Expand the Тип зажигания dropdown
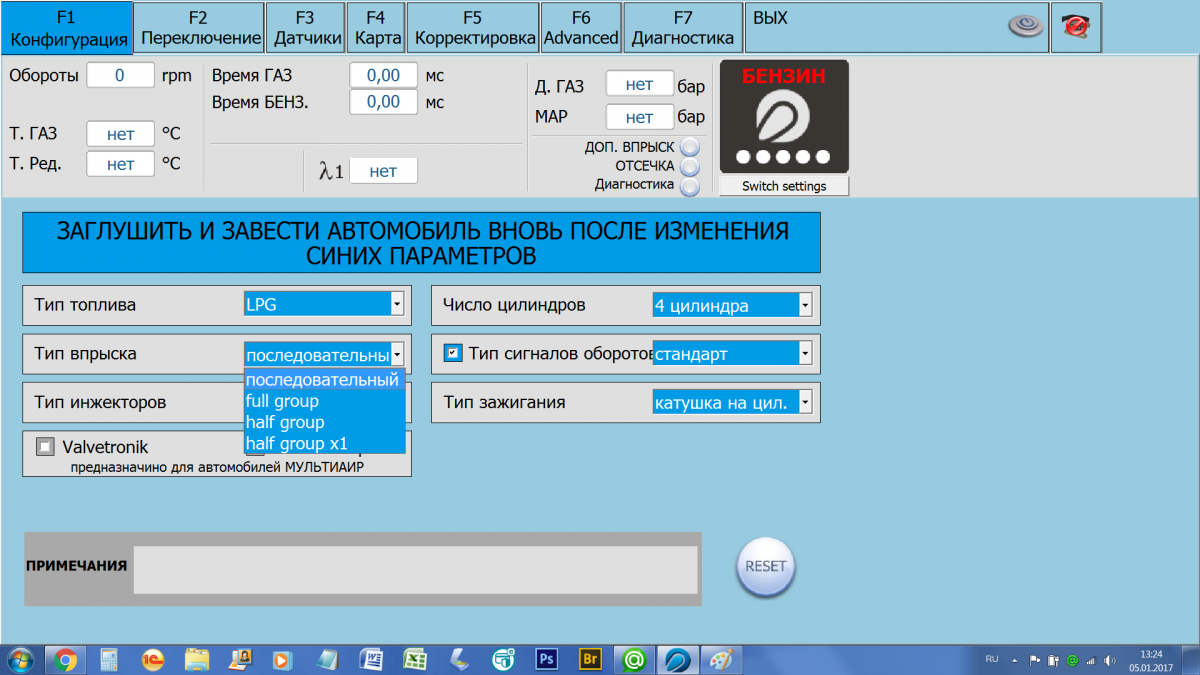The height and width of the screenshot is (675, 1200). tap(805, 403)
